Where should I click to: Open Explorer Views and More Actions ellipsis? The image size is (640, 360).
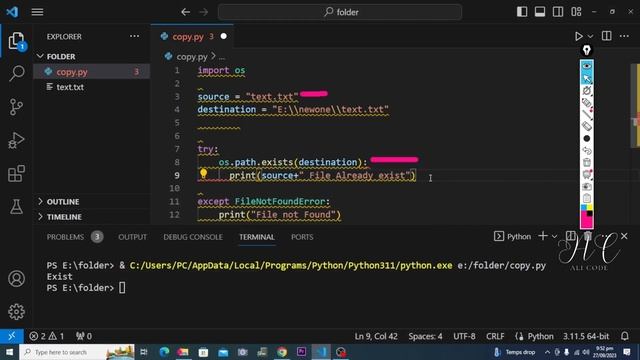coord(134,36)
